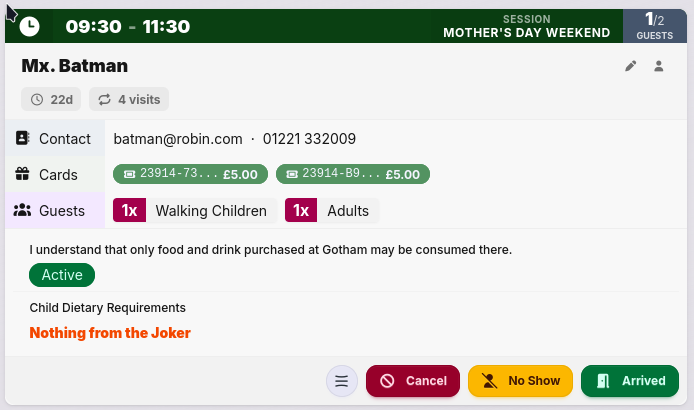Screen dimensions: 694x410
Task: Select the first gift card 23914-73
Action: [x=190, y=174]
